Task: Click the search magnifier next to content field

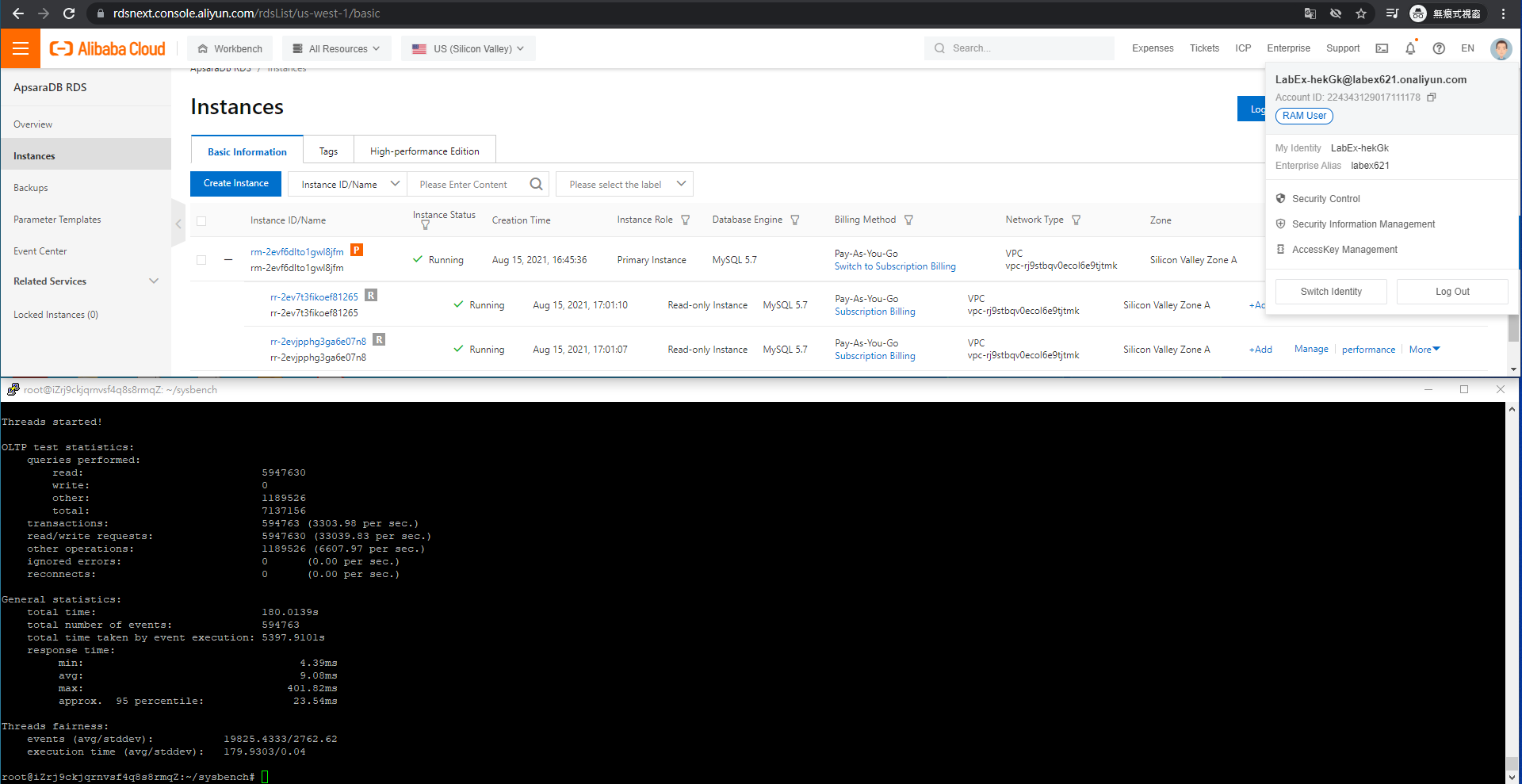Action: [536, 184]
